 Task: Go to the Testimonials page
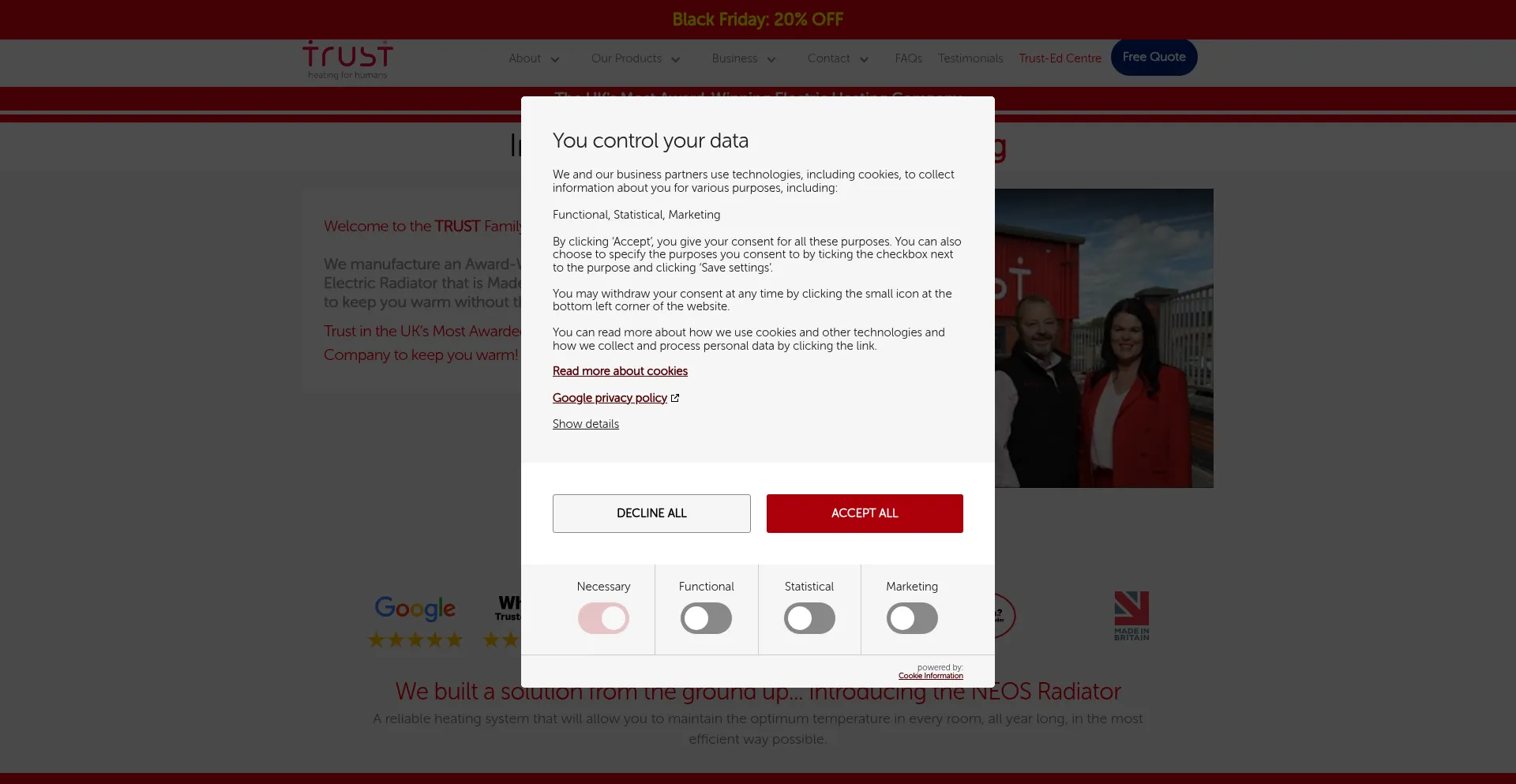pos(970,58)
